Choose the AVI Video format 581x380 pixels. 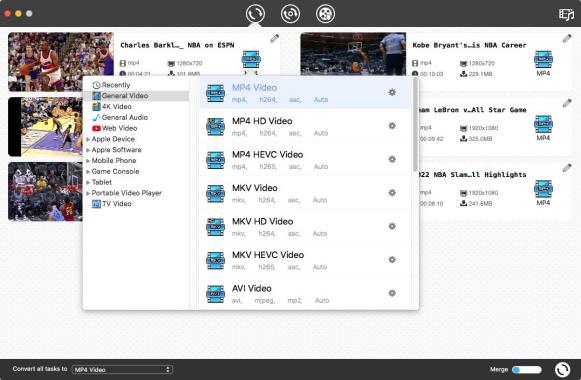tap(305, 293)
